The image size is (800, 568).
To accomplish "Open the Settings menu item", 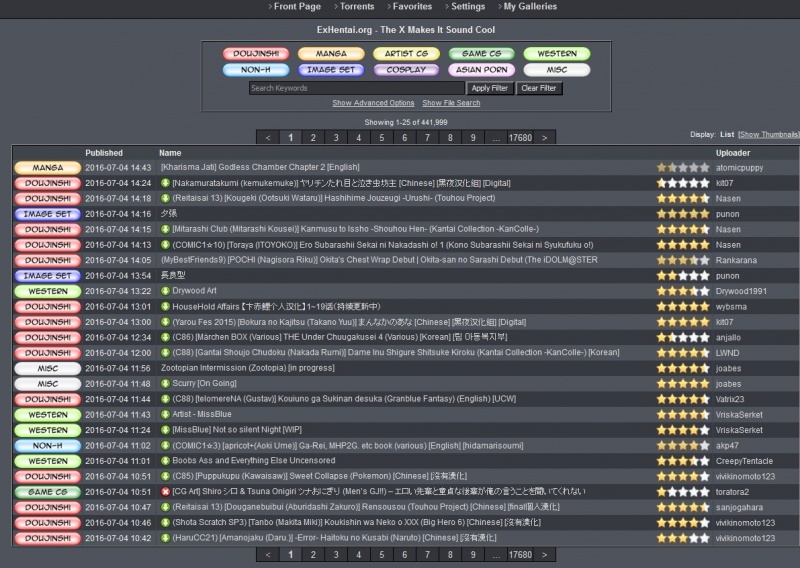I will (x=468, y=7).
